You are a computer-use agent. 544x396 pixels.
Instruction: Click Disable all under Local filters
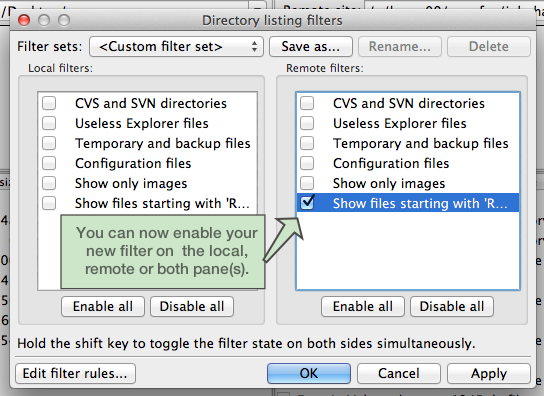(x=192, y=306)
